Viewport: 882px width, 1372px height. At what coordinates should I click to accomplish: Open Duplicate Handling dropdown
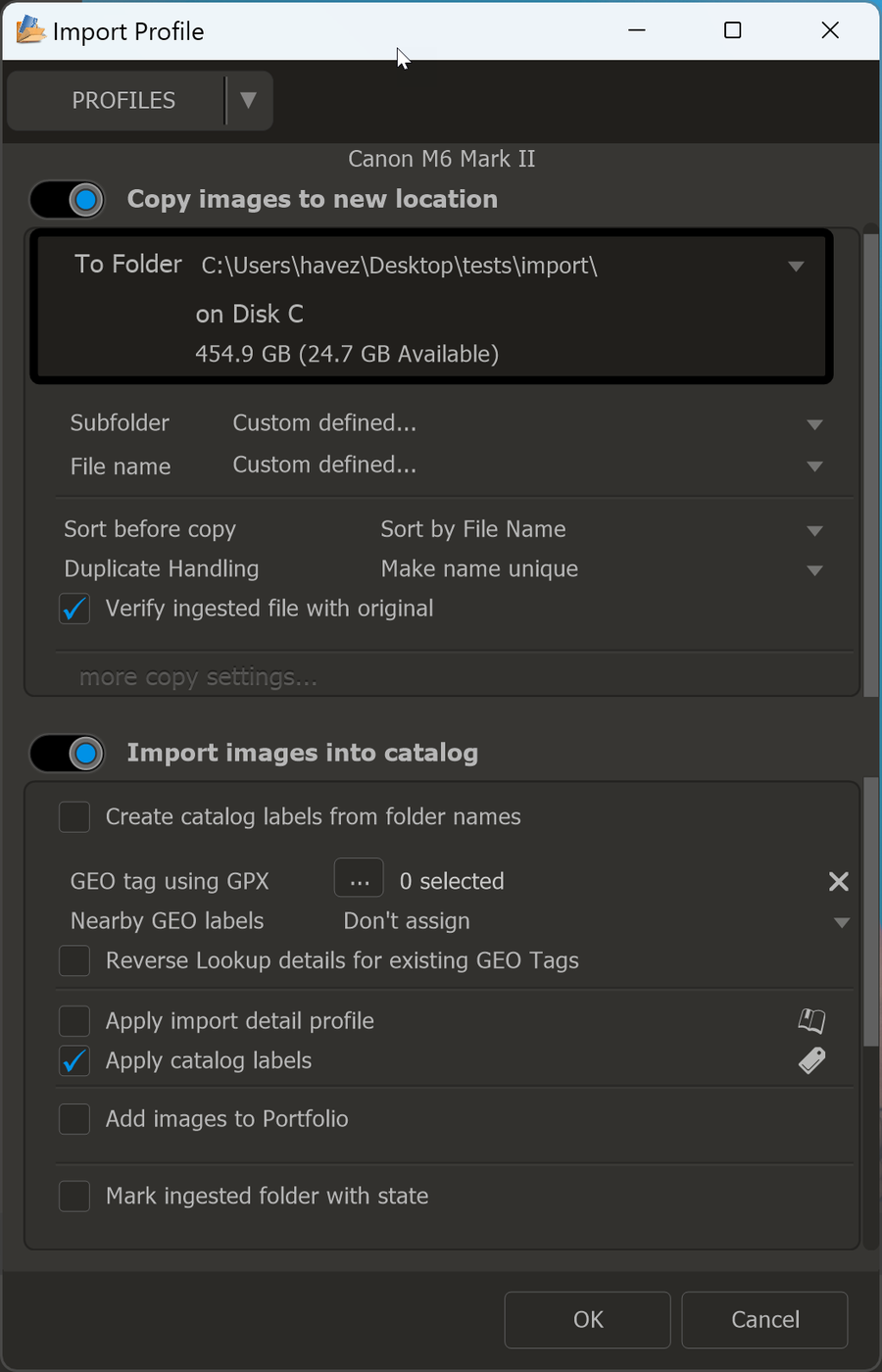pos(814,570)
